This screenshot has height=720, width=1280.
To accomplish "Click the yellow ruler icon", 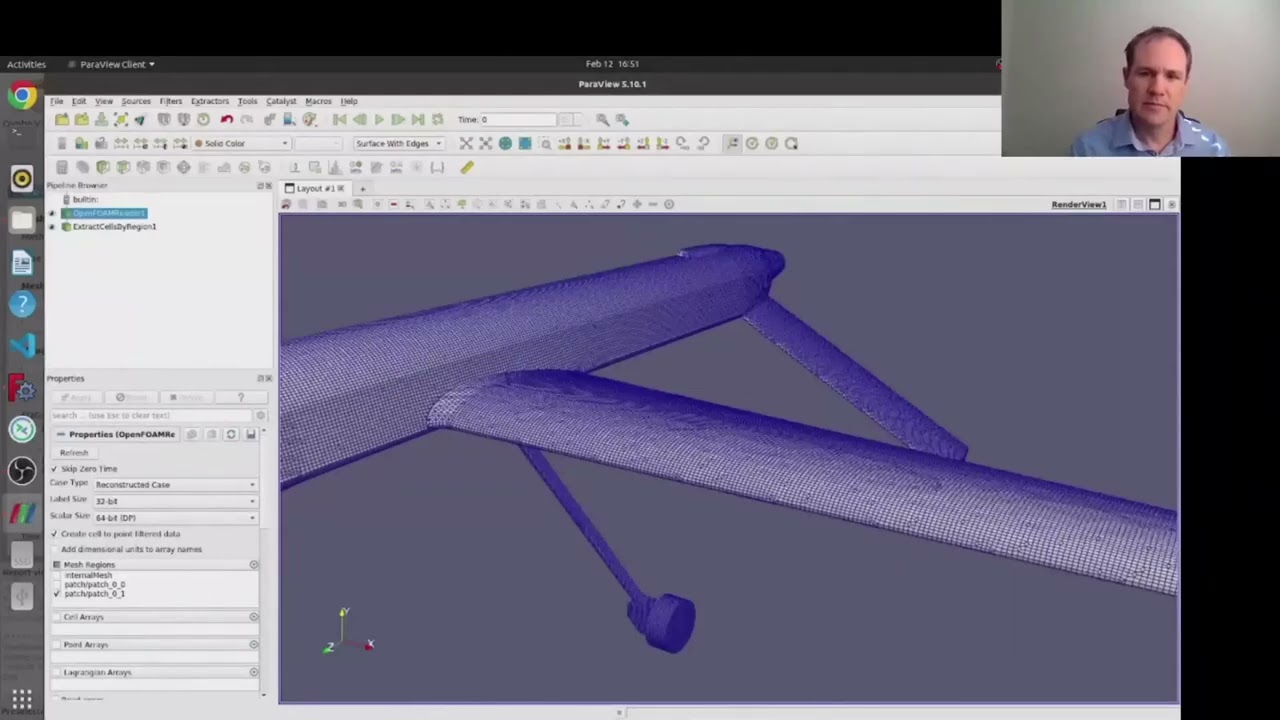I will (466, 167).
